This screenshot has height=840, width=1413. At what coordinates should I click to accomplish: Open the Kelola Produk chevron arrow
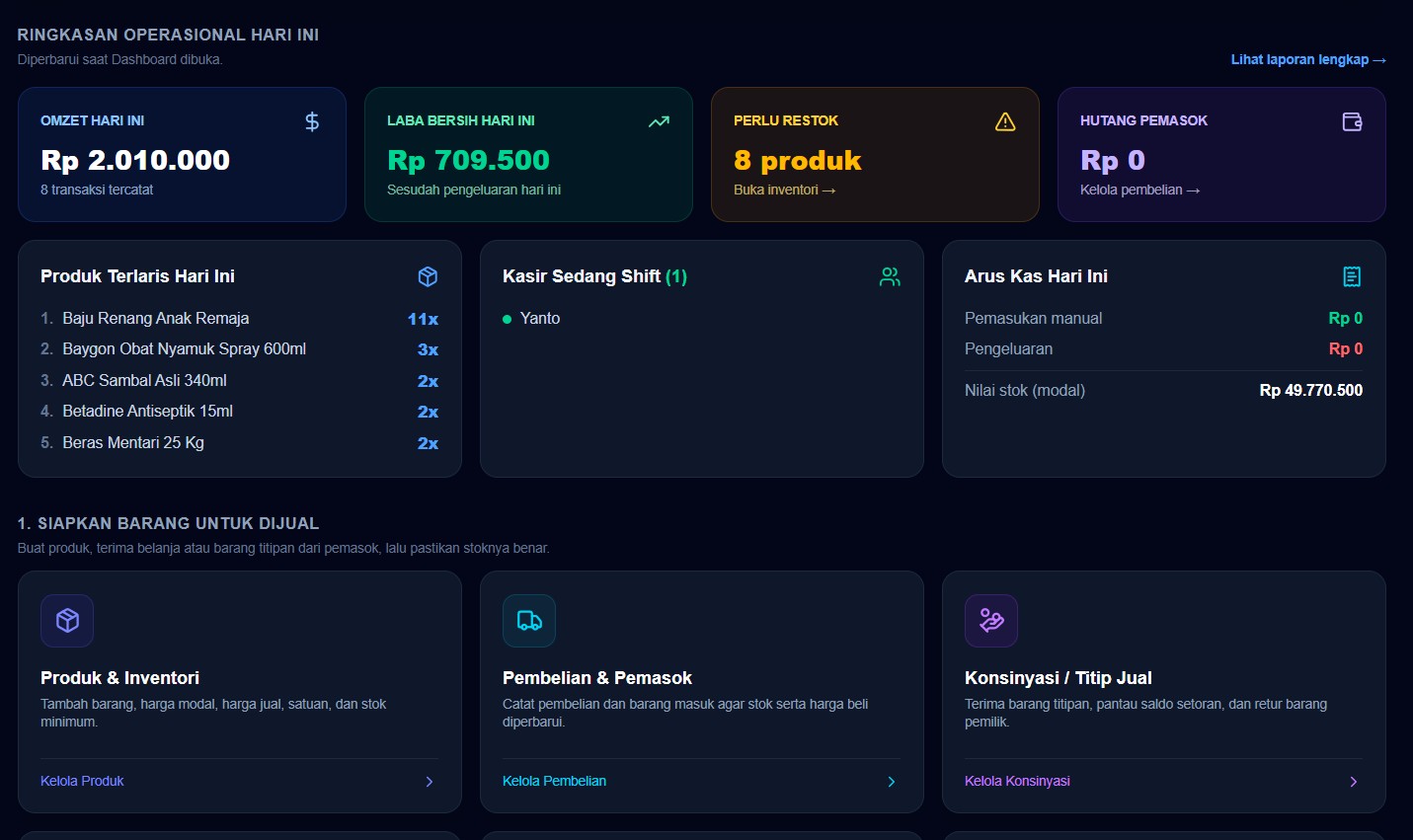point(430,781)
